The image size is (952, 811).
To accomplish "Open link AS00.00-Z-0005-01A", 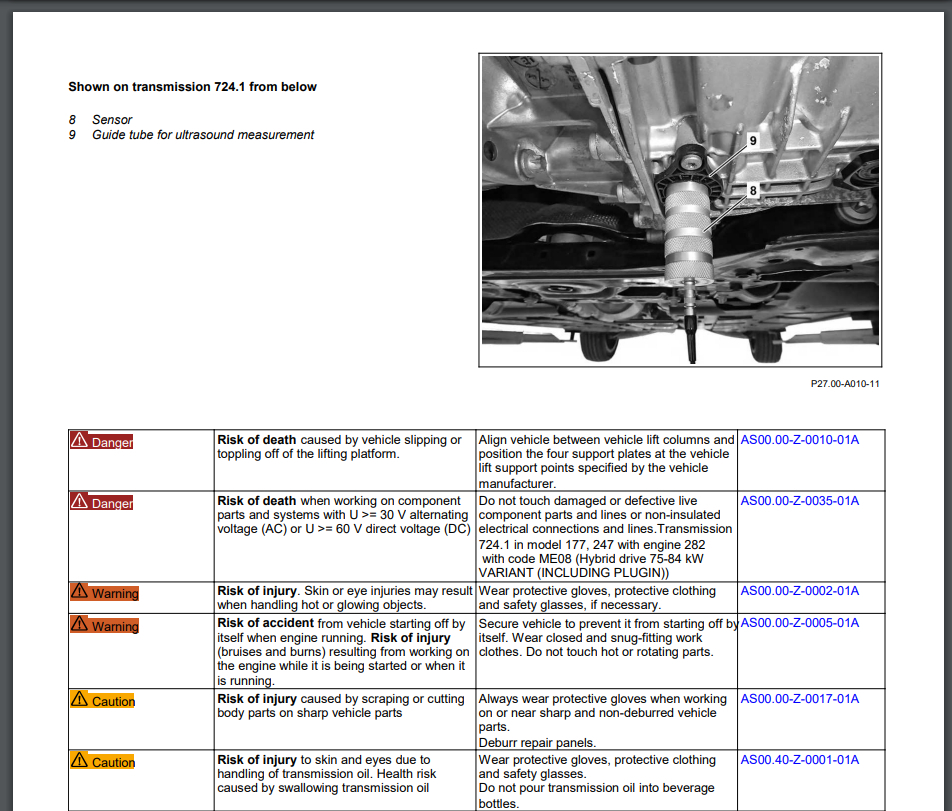I will pyautogui.click(x=800, y=623).
